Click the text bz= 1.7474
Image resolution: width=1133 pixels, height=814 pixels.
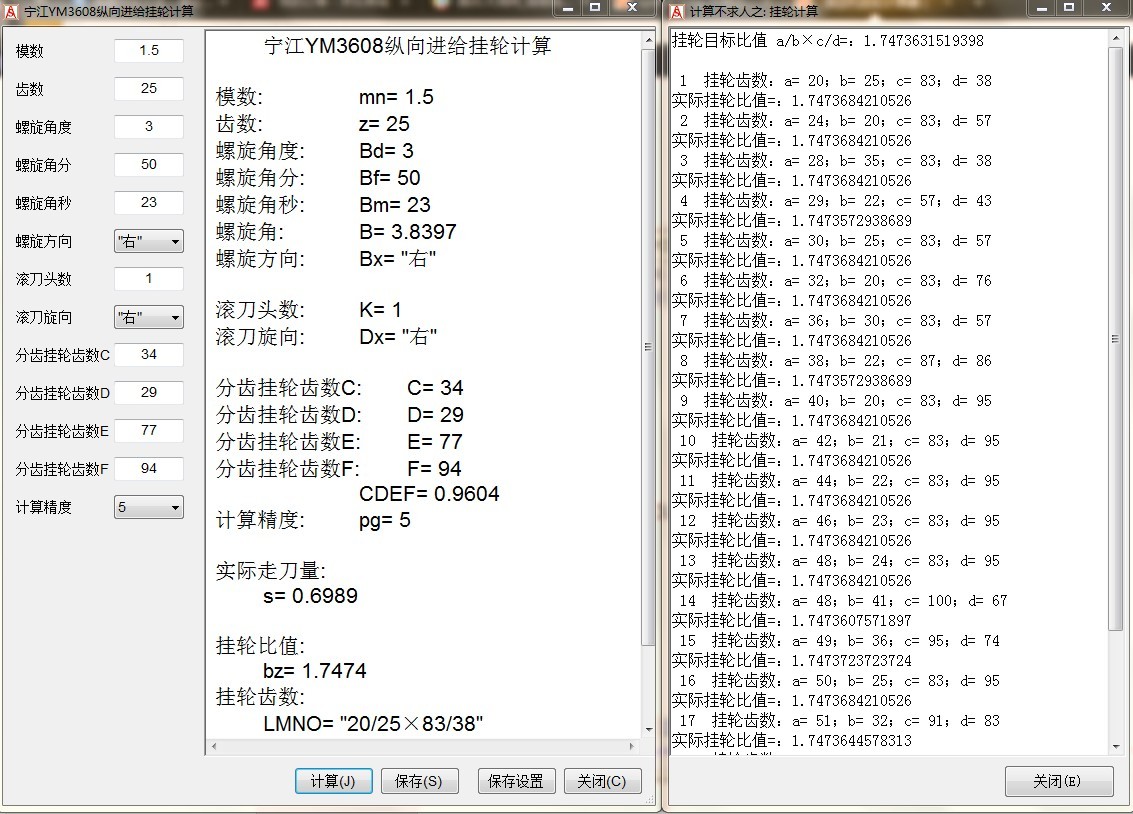click(315, 671)
